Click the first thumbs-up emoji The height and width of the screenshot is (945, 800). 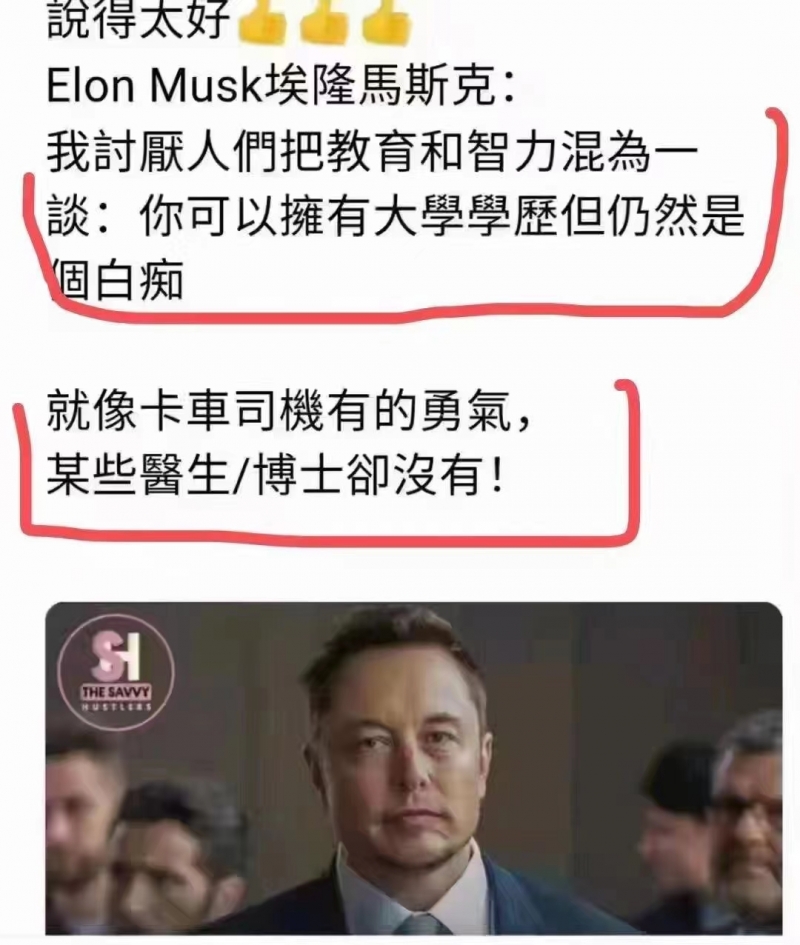[x=263, y=22]
